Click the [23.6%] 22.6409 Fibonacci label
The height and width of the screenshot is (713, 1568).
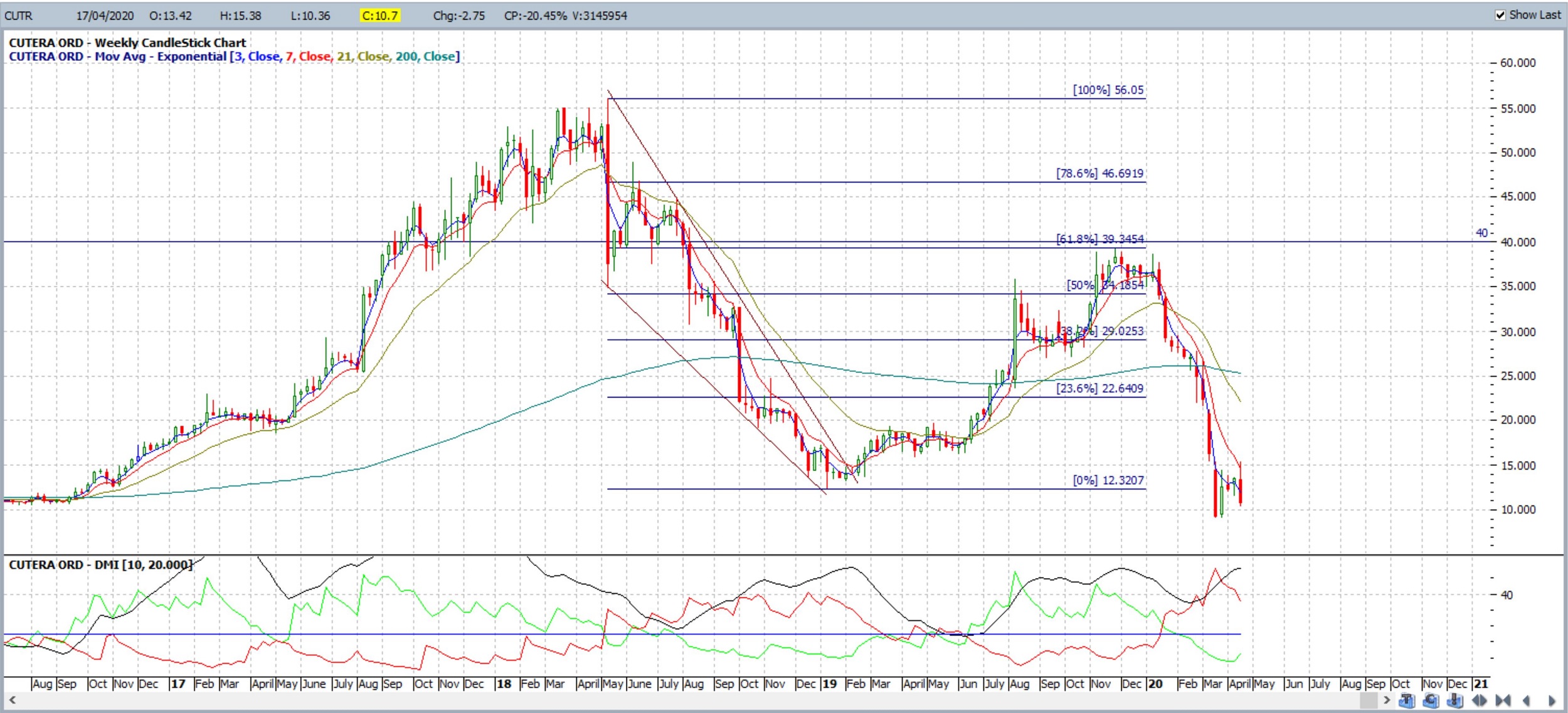1100,388
